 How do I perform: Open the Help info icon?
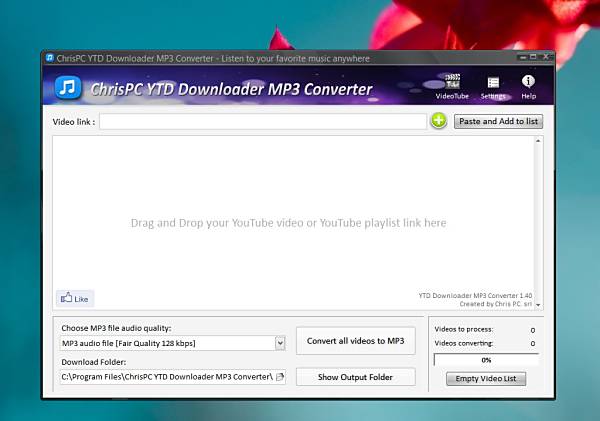528,87
